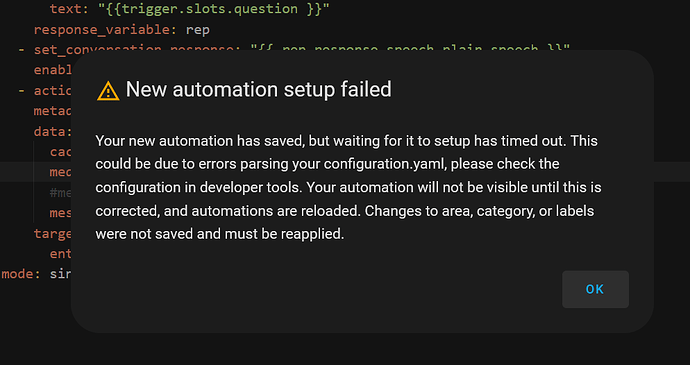Click the "New automation setup failed" heading
690x365 pixels.
(258, 89)
